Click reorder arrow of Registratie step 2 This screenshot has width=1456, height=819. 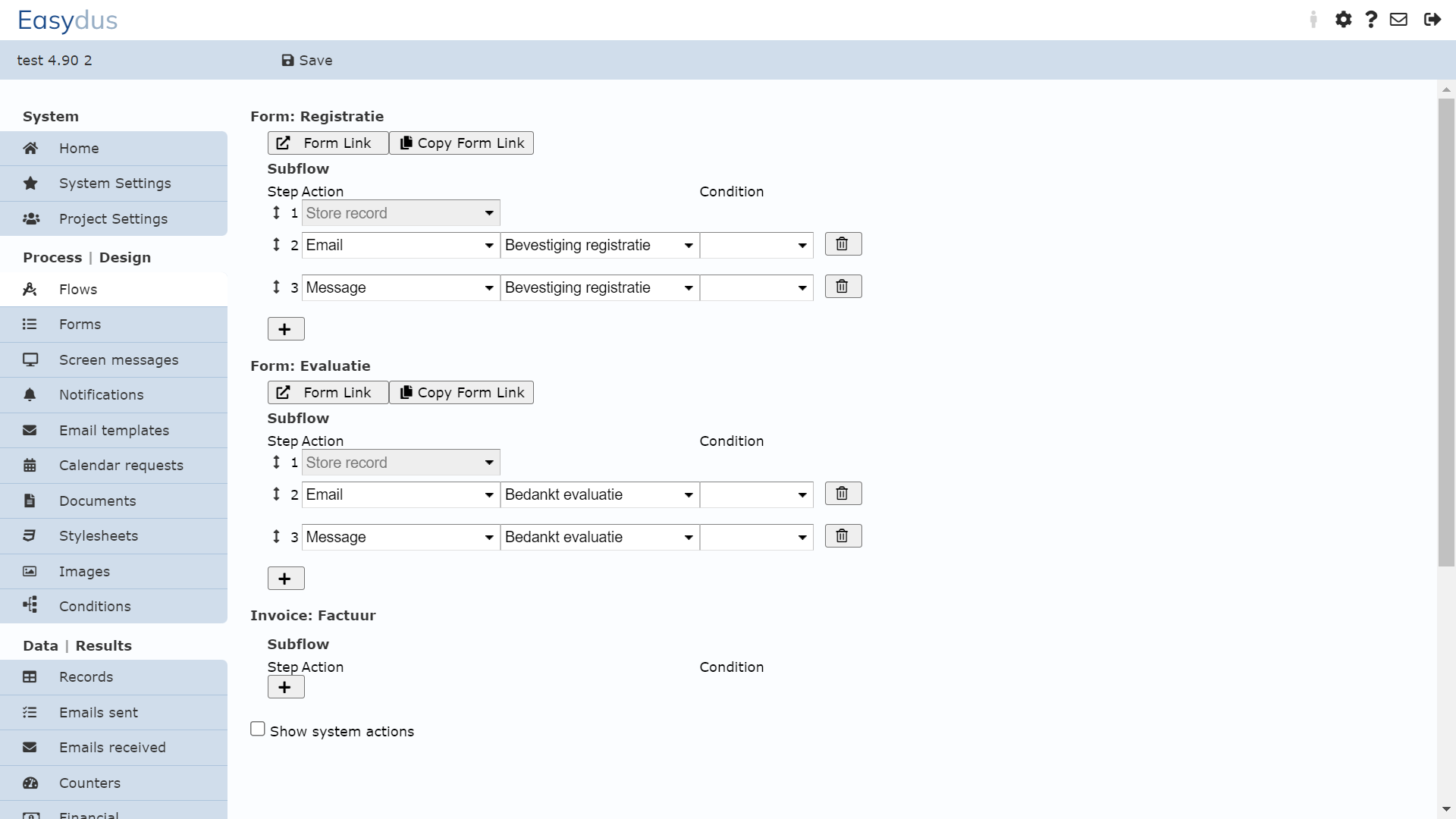click(276, 244)
